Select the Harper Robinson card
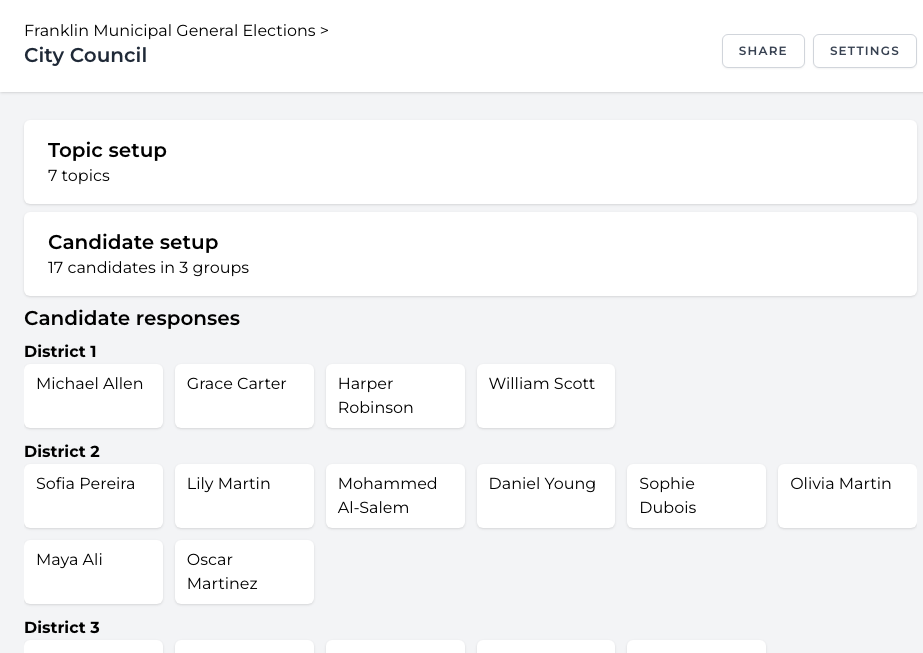Image resolution: width=923 pixels, height=653 pixels. pos(395,396)
